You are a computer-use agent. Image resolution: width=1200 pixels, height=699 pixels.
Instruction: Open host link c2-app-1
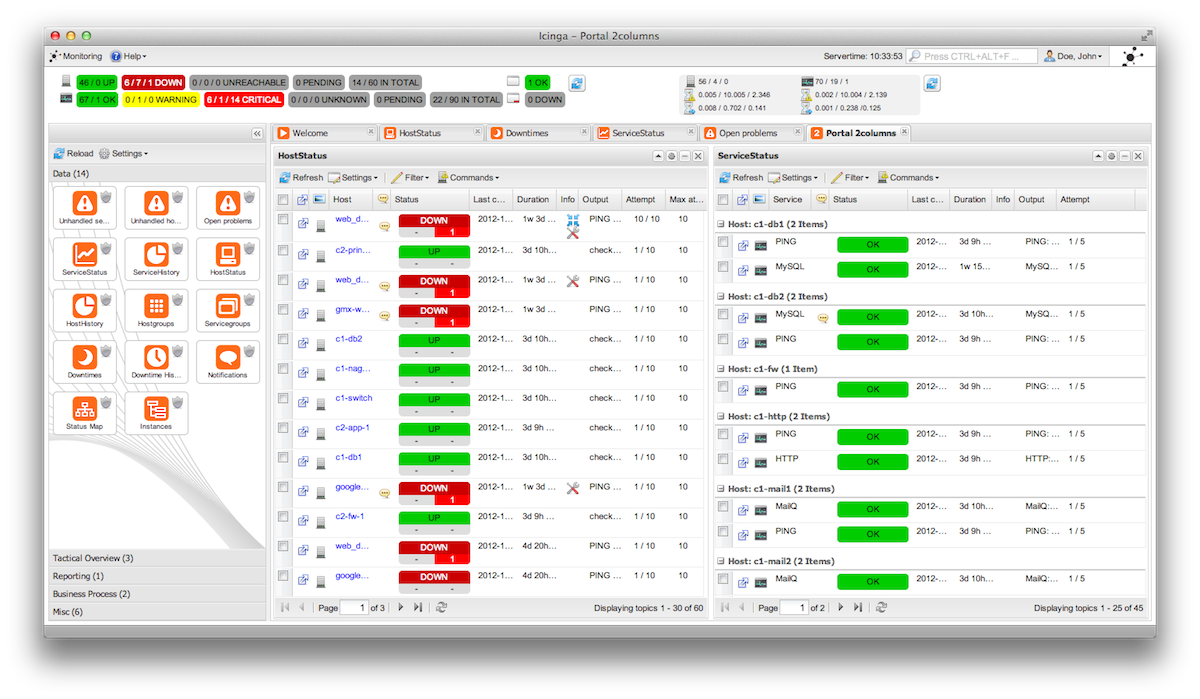pyautogui.click(x=353, y=428)
